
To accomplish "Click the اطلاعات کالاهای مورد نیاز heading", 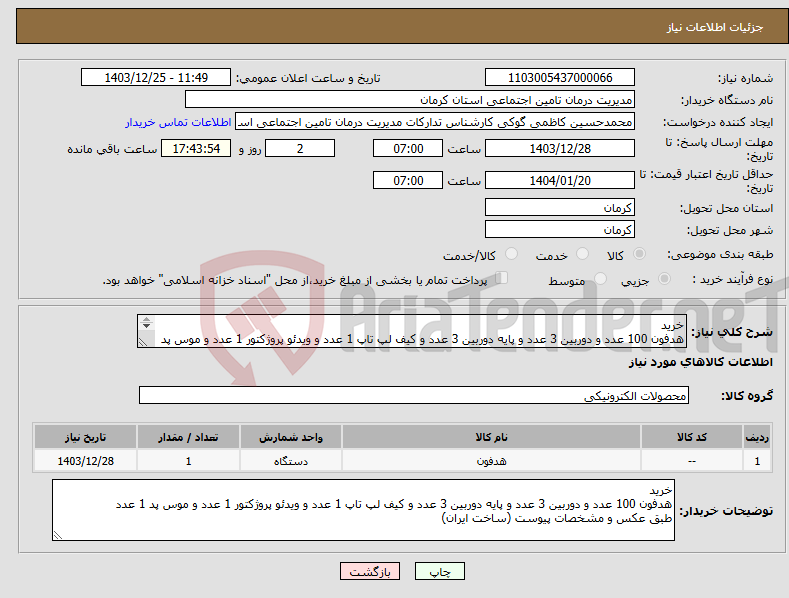I will tap(700, 362).
